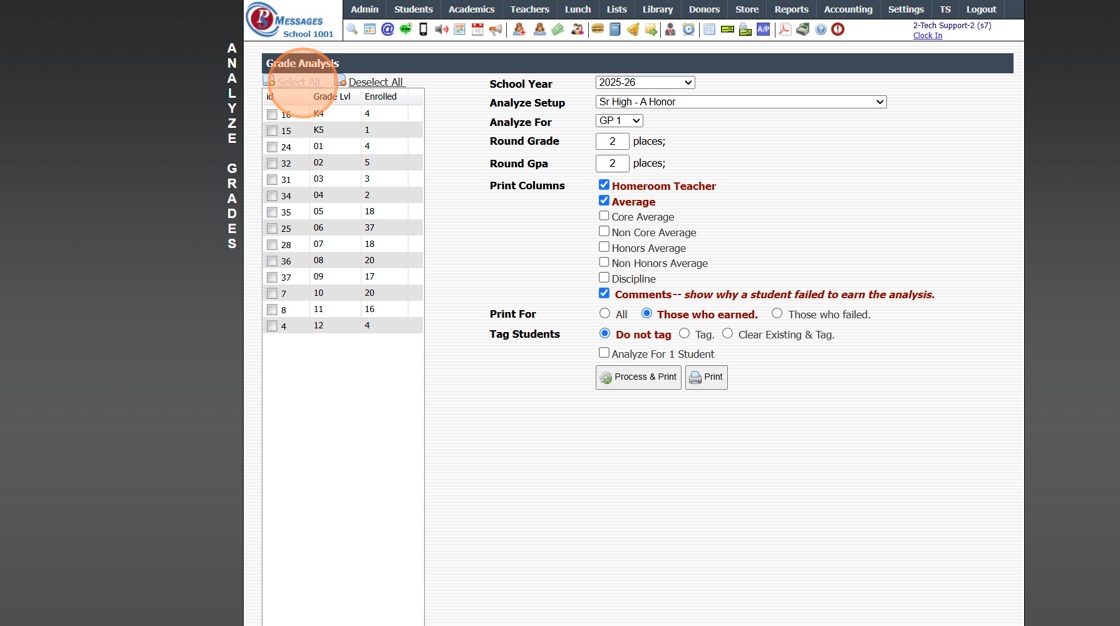Viewport: 1120px width, 626px height.
Task: Enable Honors Average print column
Action: point(604,247)
